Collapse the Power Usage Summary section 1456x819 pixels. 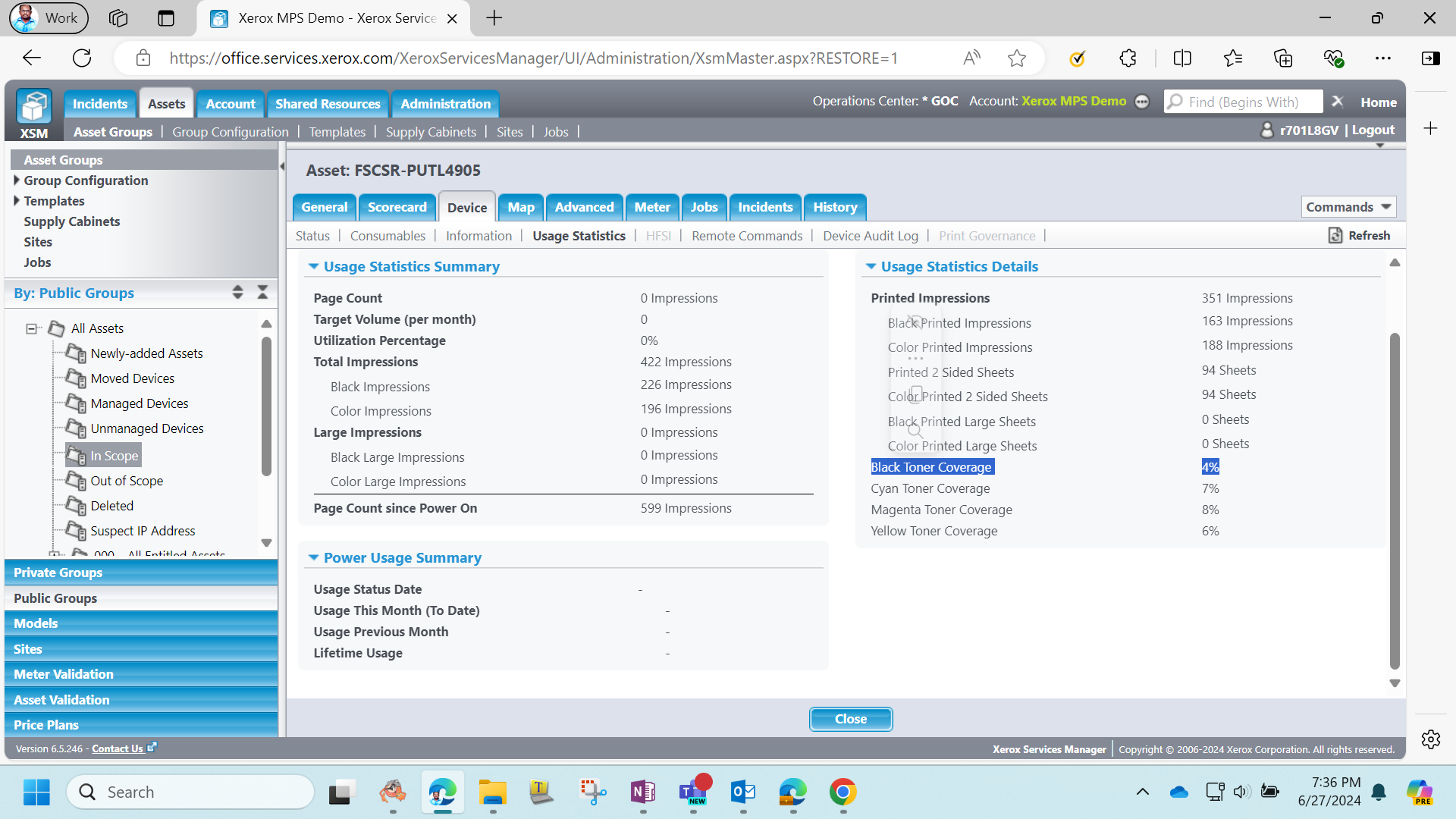tap(313, 557)
